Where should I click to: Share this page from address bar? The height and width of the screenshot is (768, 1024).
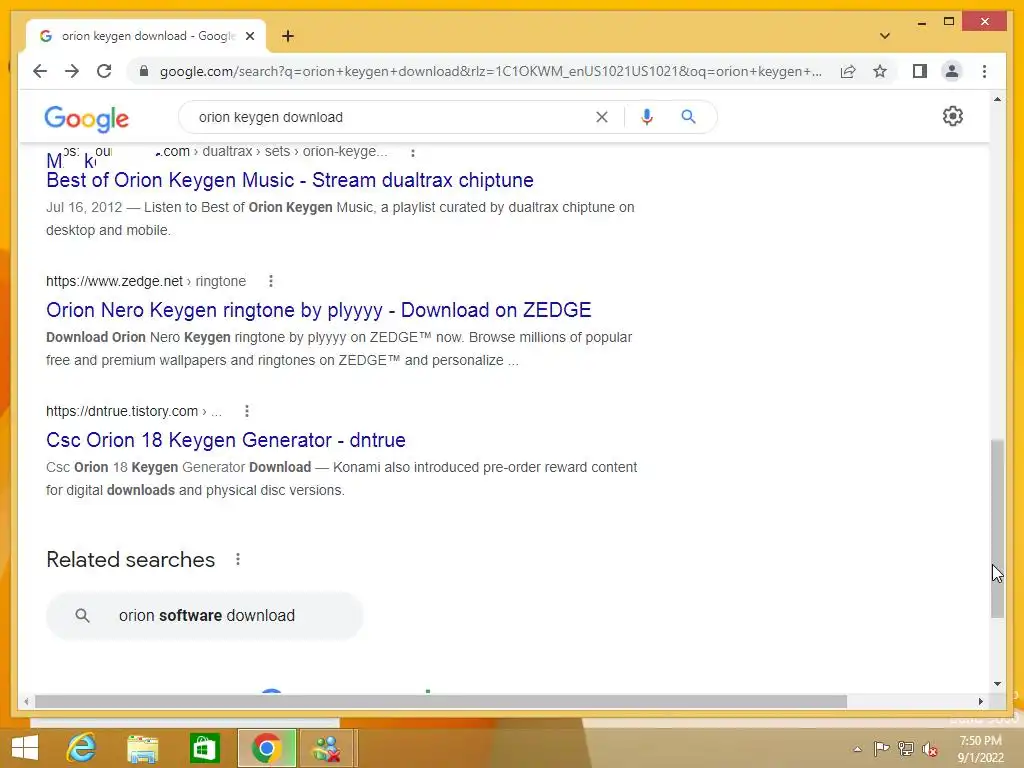(848, 71)
